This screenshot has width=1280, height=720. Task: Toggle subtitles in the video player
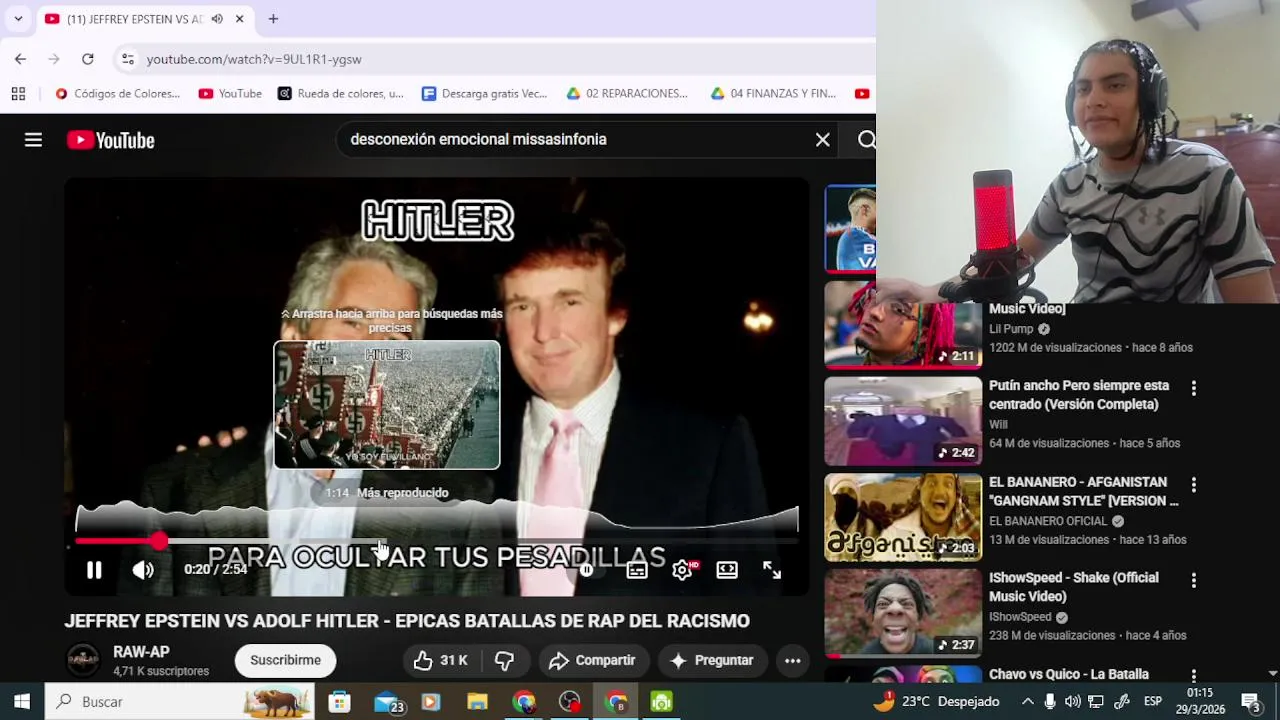636,570
